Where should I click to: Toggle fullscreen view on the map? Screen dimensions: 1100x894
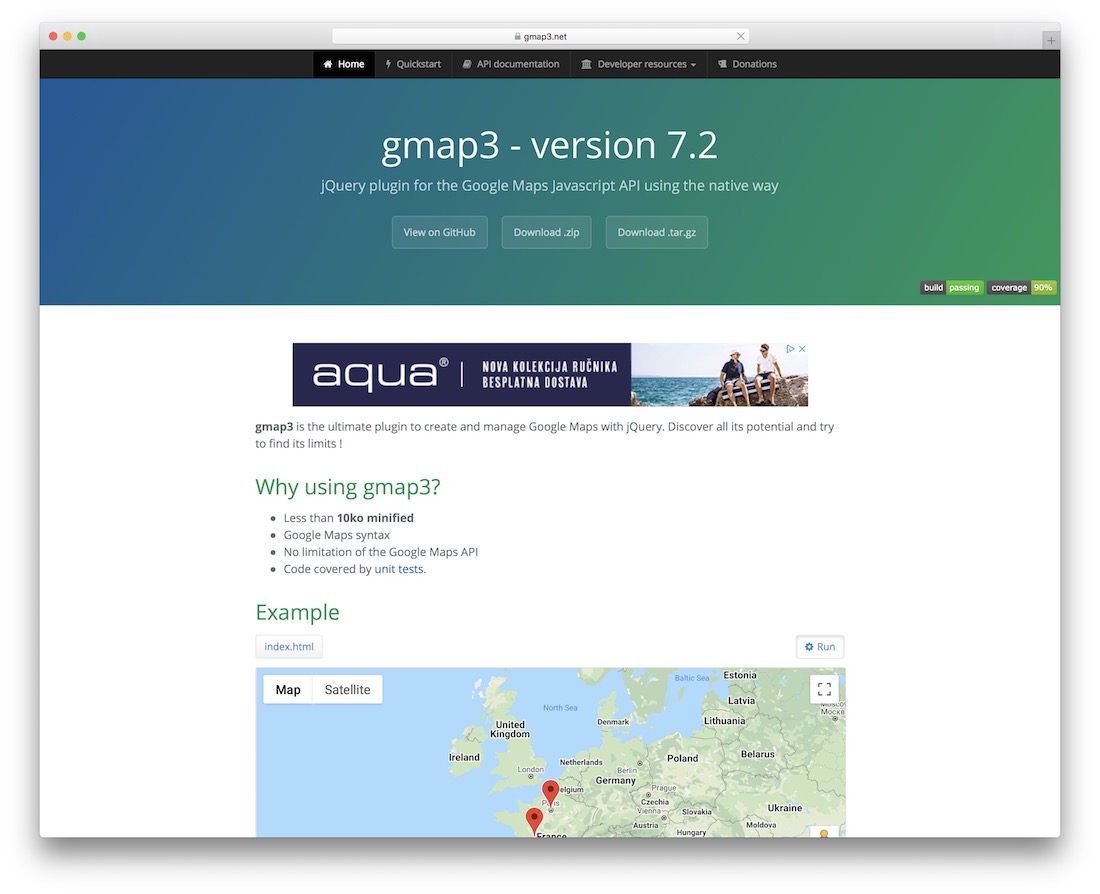point(824,689)
